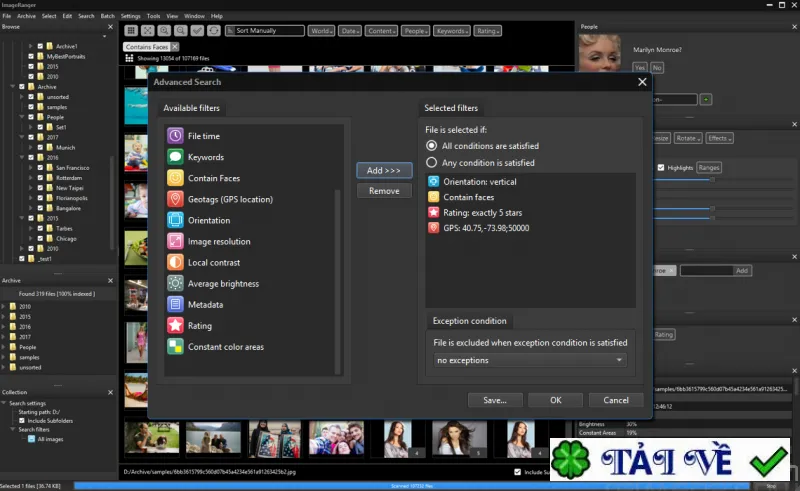Choose the Geotags (GPS location) filter icon
The image size is (800, 491).
(175, 199)
